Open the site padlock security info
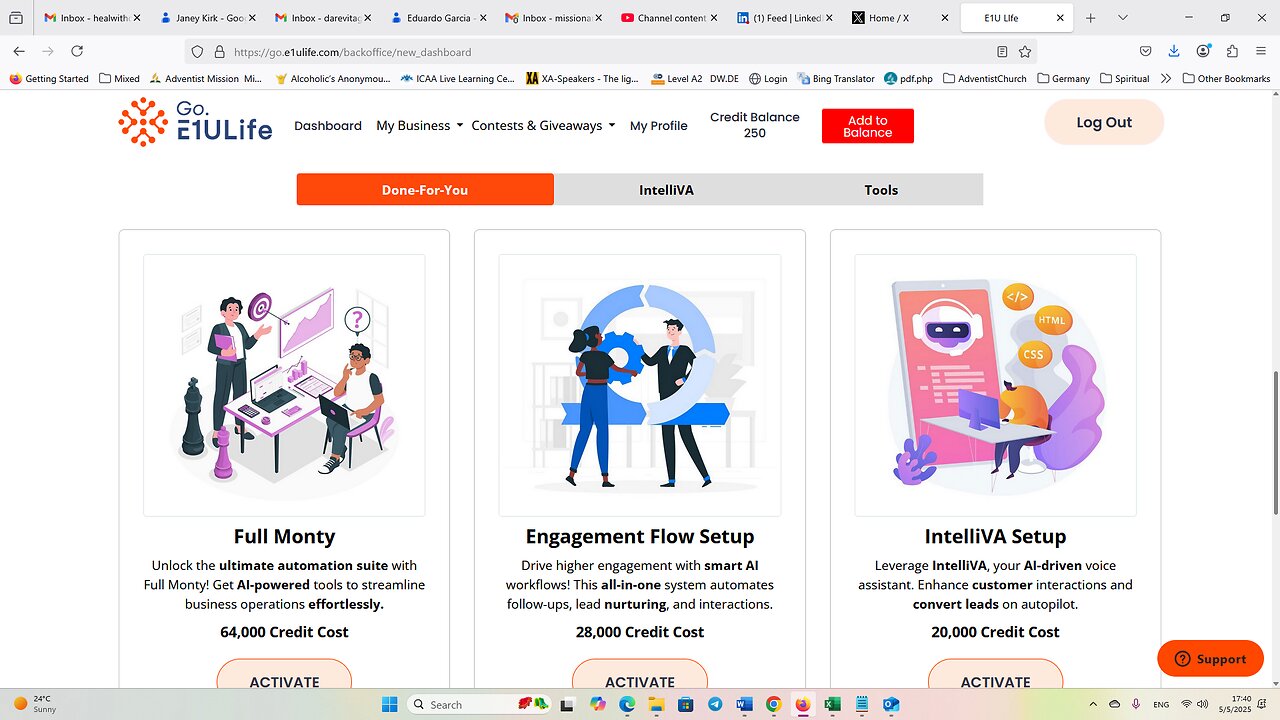The width and height of the screenshot is (1280, 720). (219, 52)
